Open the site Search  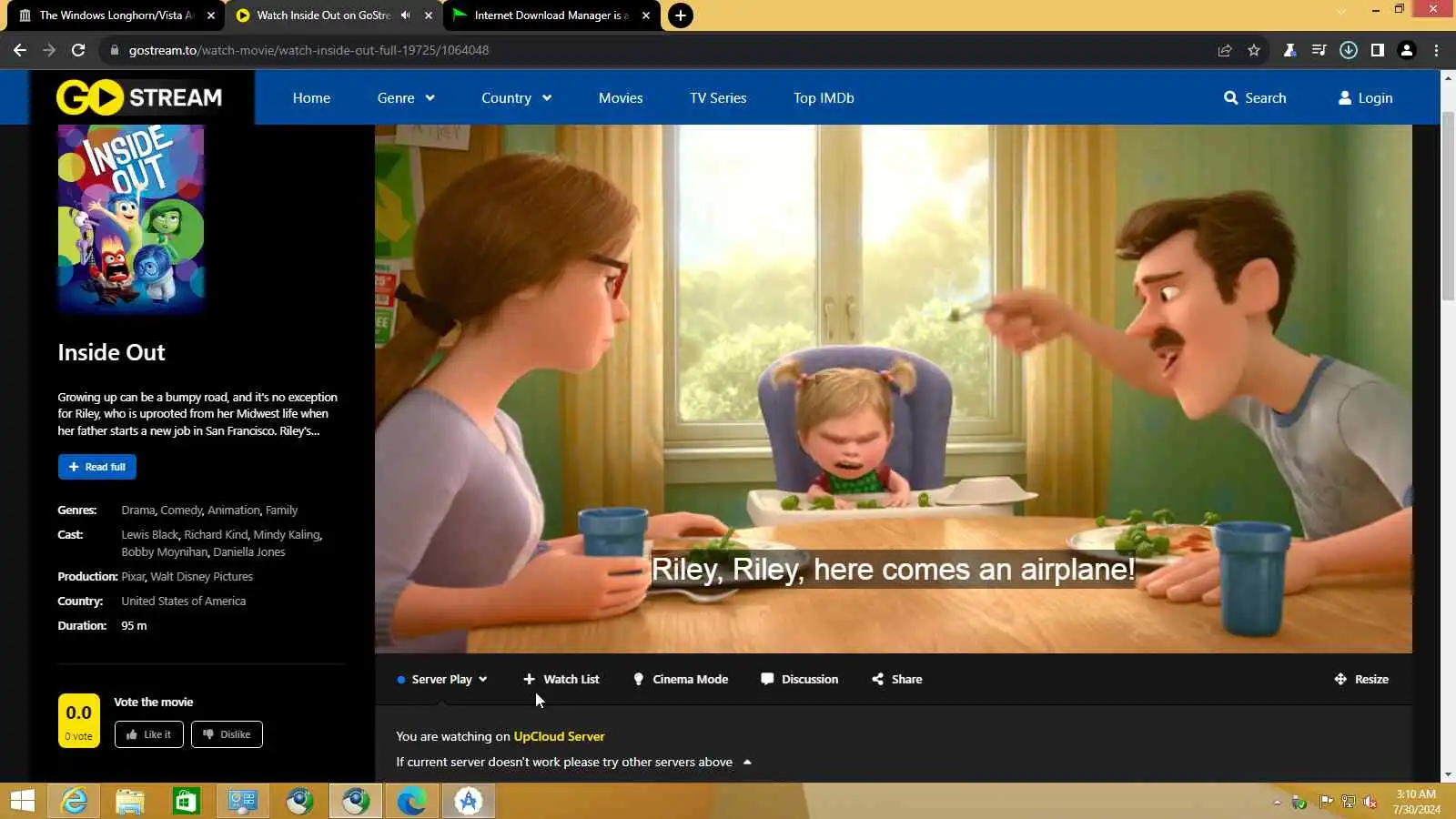click(1255, 97)
